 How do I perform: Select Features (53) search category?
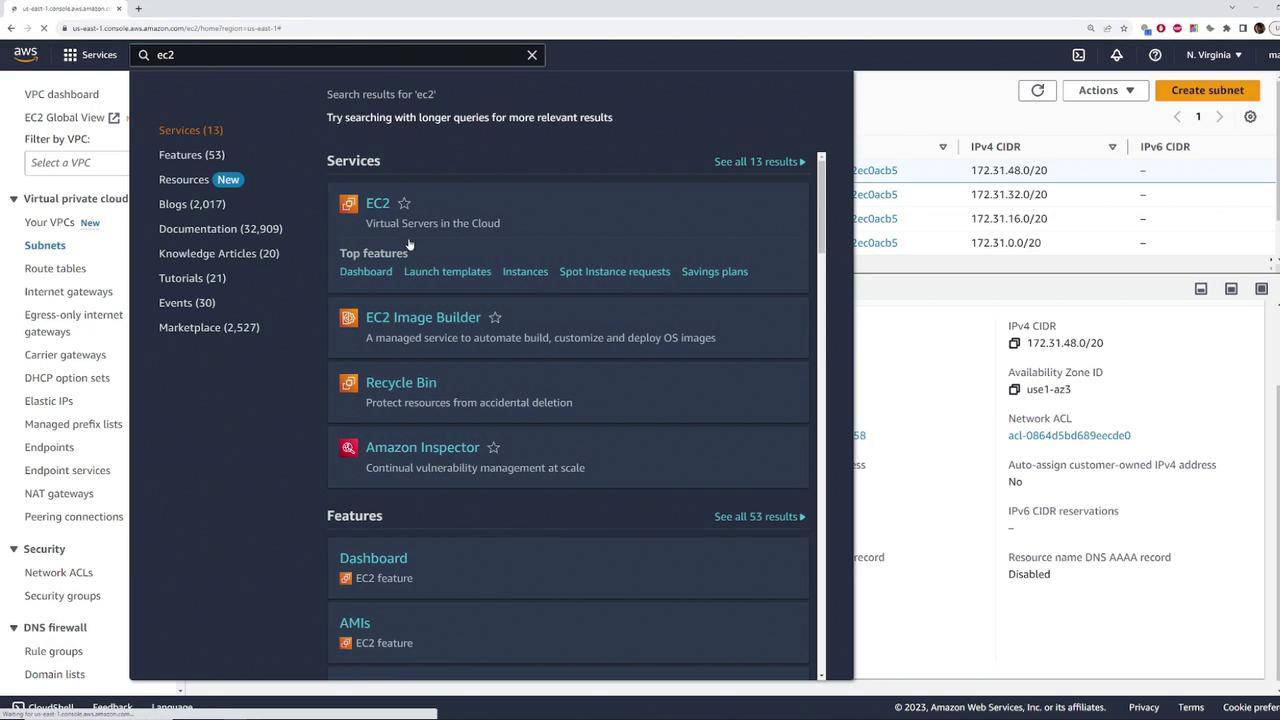click(191, 155)
